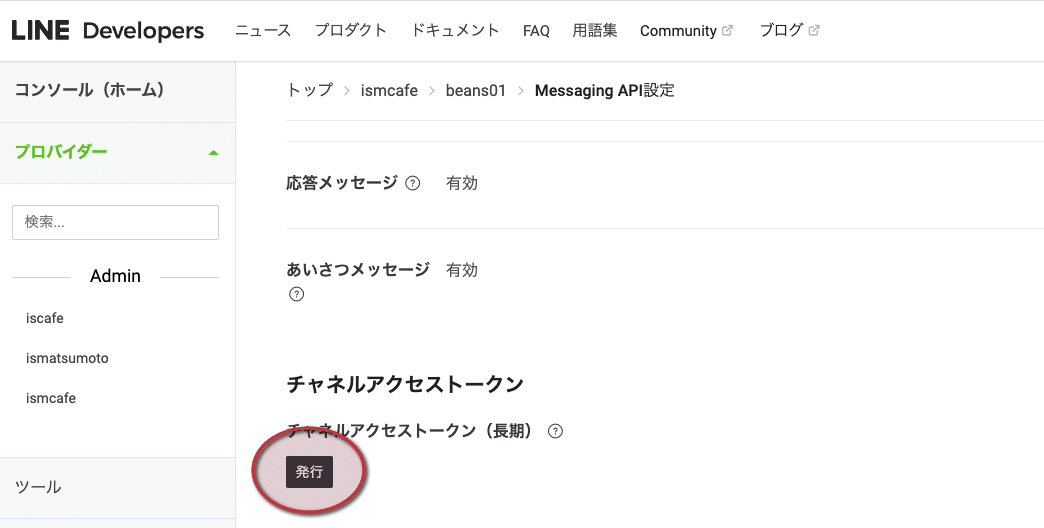Collapse the プロバイダー section
Viewport: 1044px width, 528px height.
[x=117, y=152]
